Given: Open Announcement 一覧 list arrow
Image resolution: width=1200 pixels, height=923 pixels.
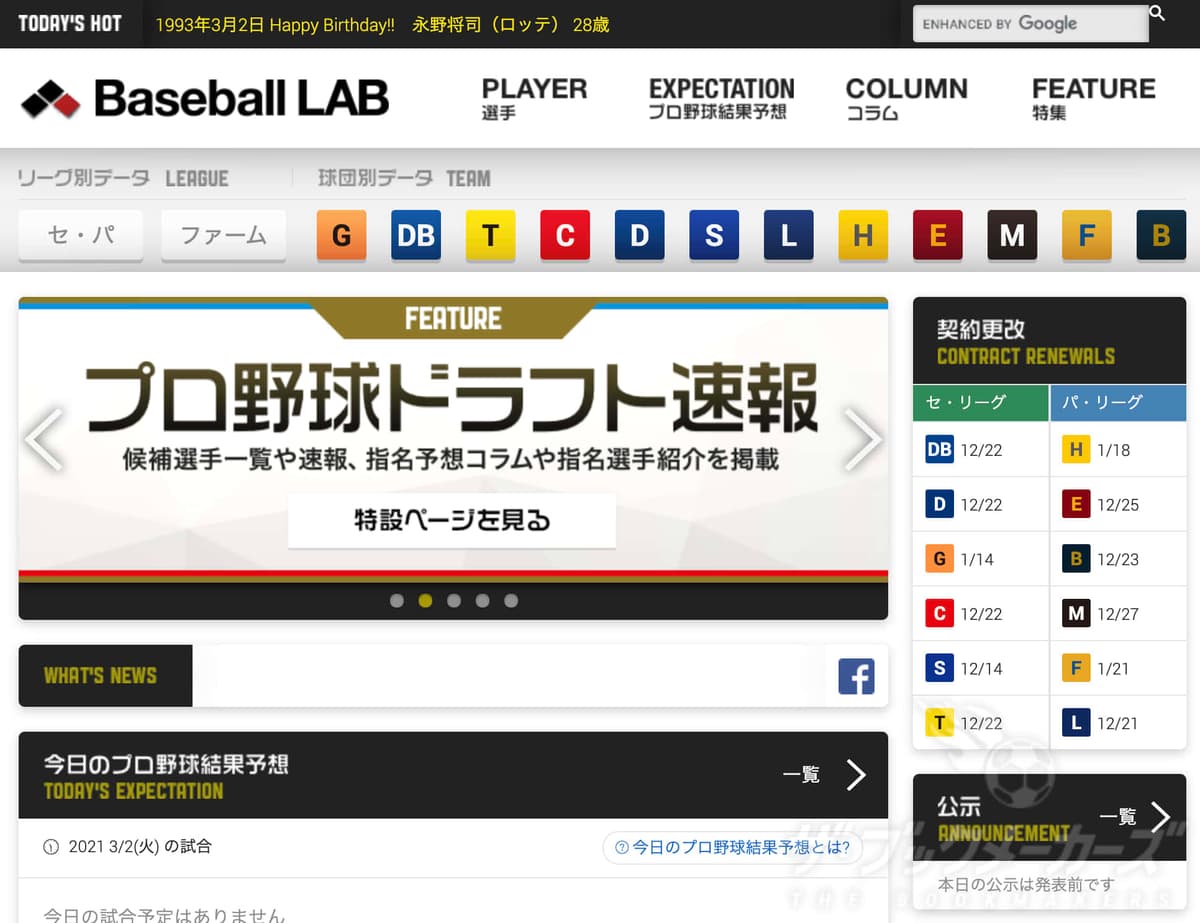Looking at the screenshot, I should pos(1160,817).
